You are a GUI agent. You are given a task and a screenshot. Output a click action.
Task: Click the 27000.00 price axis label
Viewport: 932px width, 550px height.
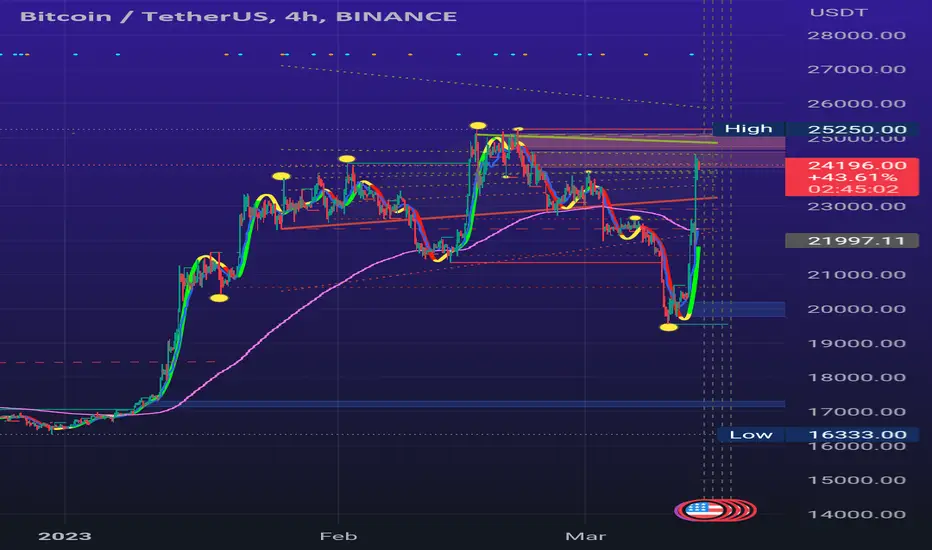(x=857, y=70)
